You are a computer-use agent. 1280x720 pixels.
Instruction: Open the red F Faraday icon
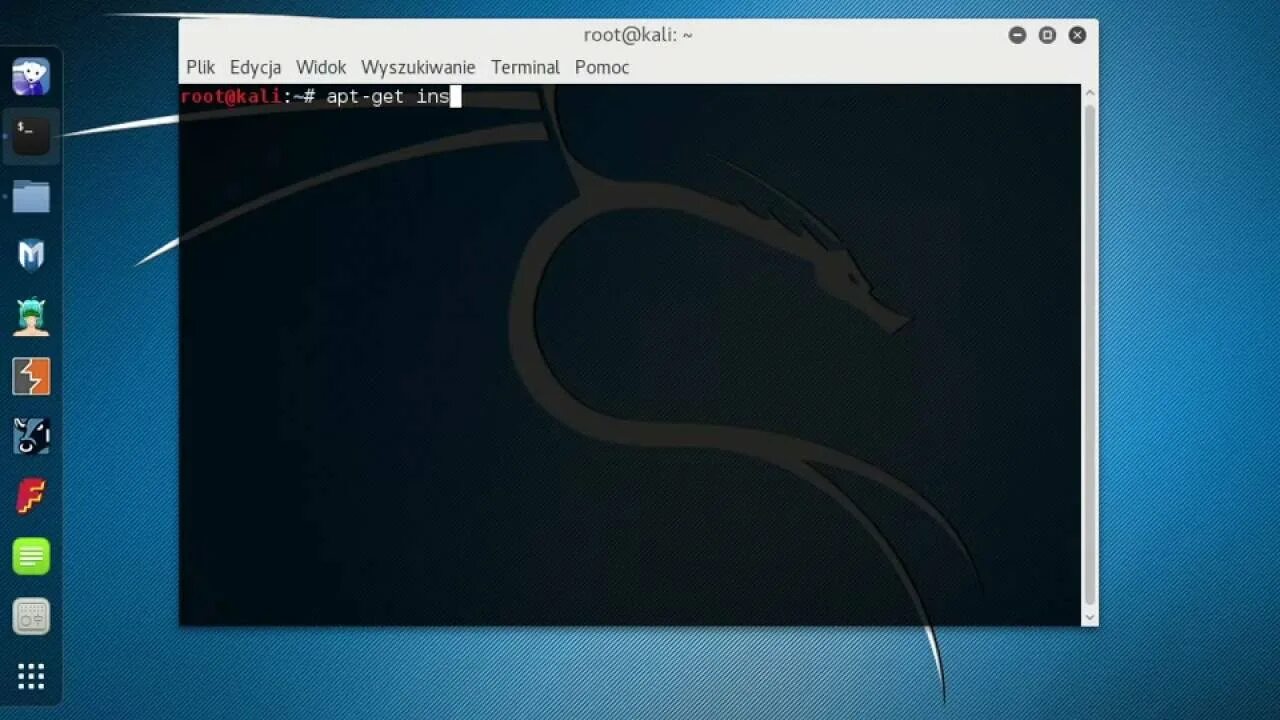(31, 496)
